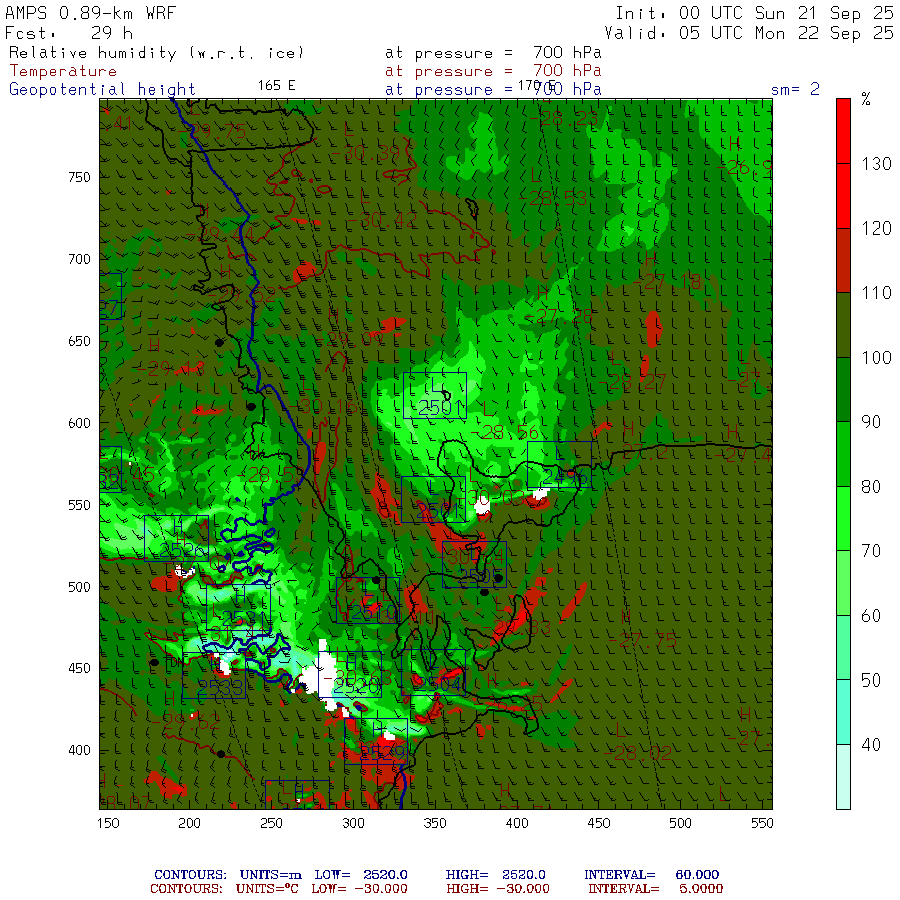Pick the bright green colorbar segment between 70 and 80
Viewport: 900px width, 900px height.
843,519
